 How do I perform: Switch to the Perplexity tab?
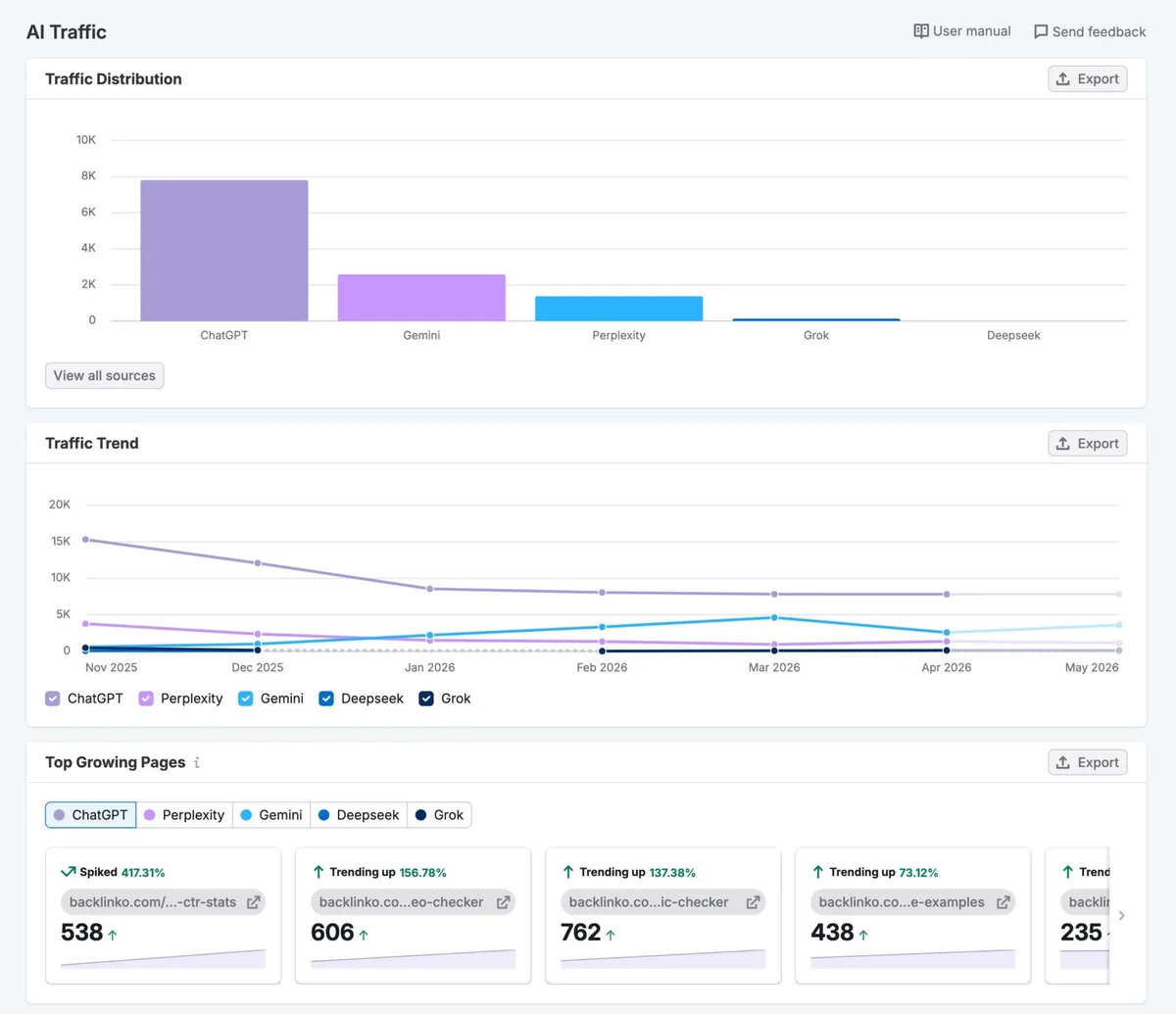(x=184, y=815)
